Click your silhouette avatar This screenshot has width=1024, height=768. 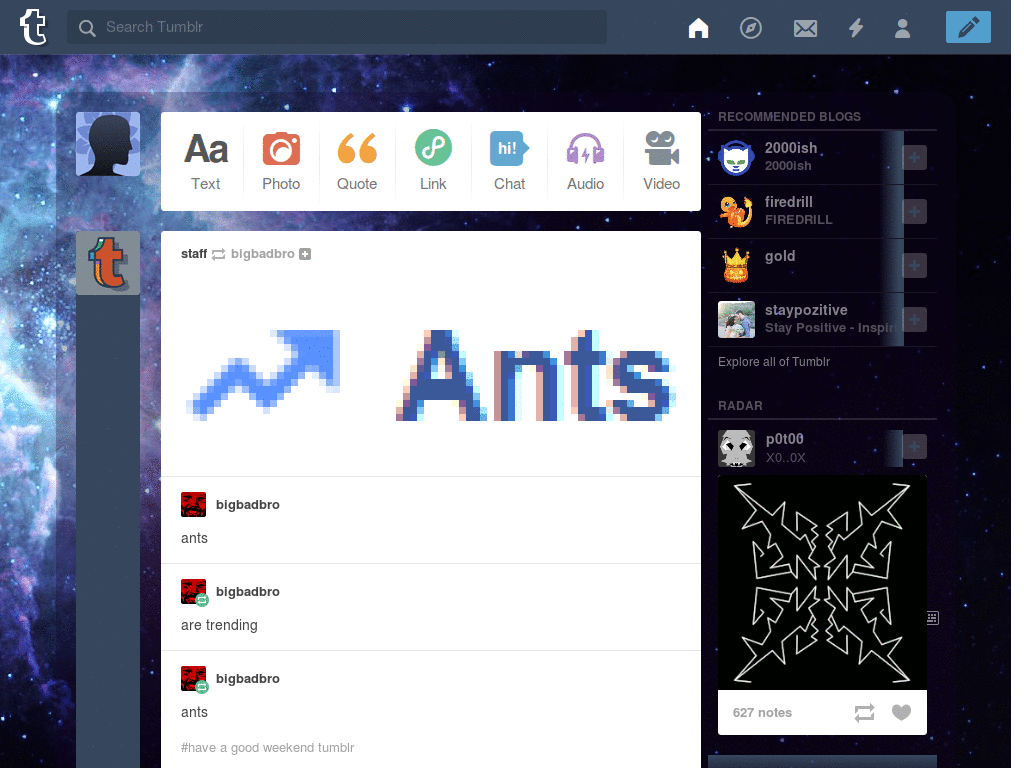coord(108,144)
